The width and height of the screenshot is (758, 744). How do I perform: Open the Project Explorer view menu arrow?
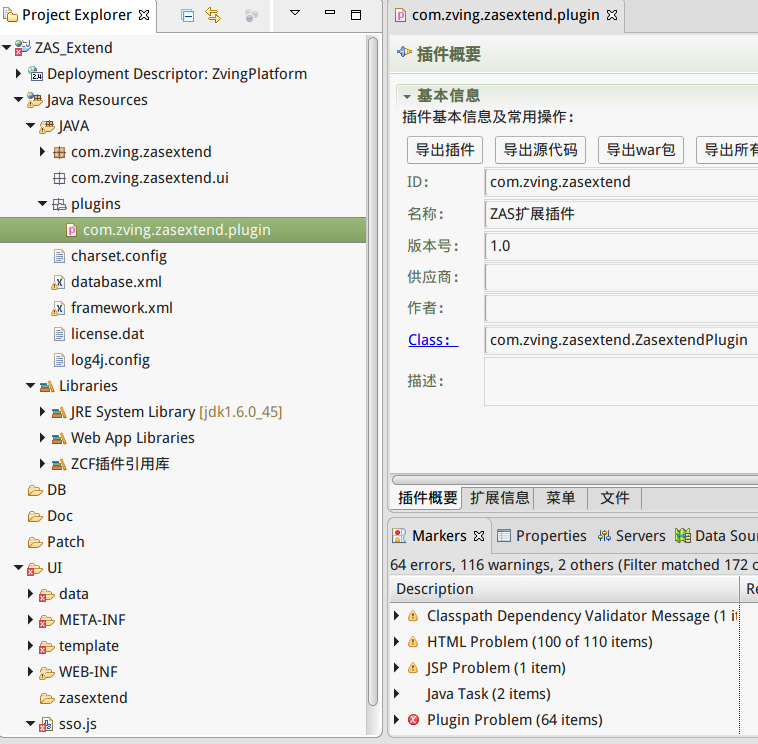pos(294,14)
